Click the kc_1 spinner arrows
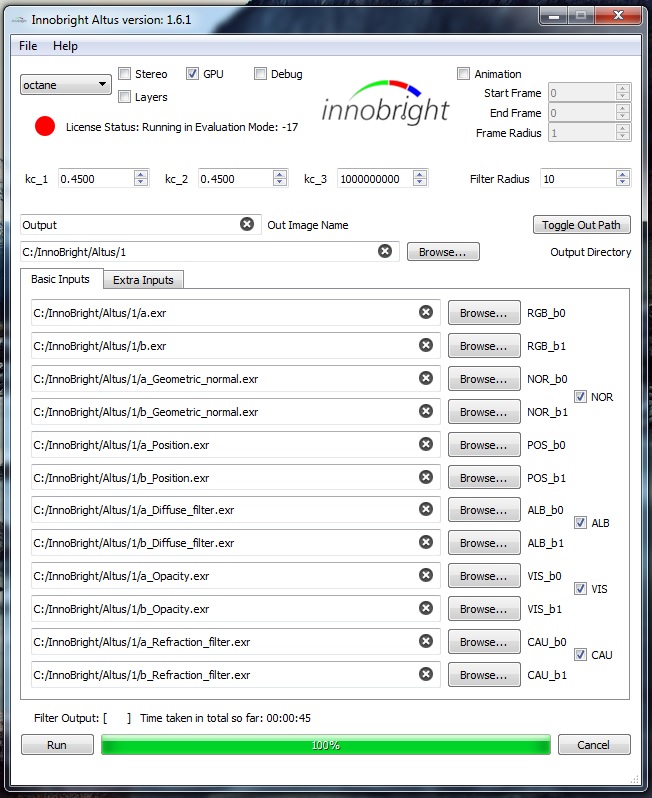This screenshot has height=798, width=652. [x=141, y=178]
